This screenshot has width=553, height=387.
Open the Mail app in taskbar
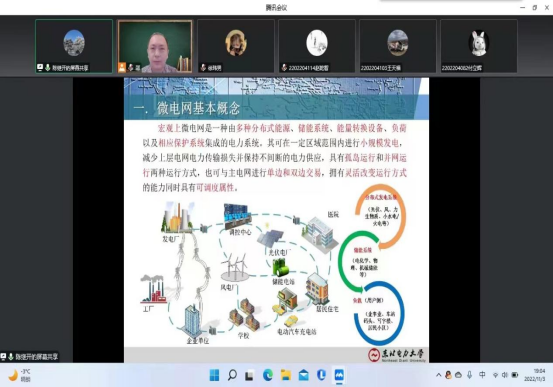[x=303, y=375]
